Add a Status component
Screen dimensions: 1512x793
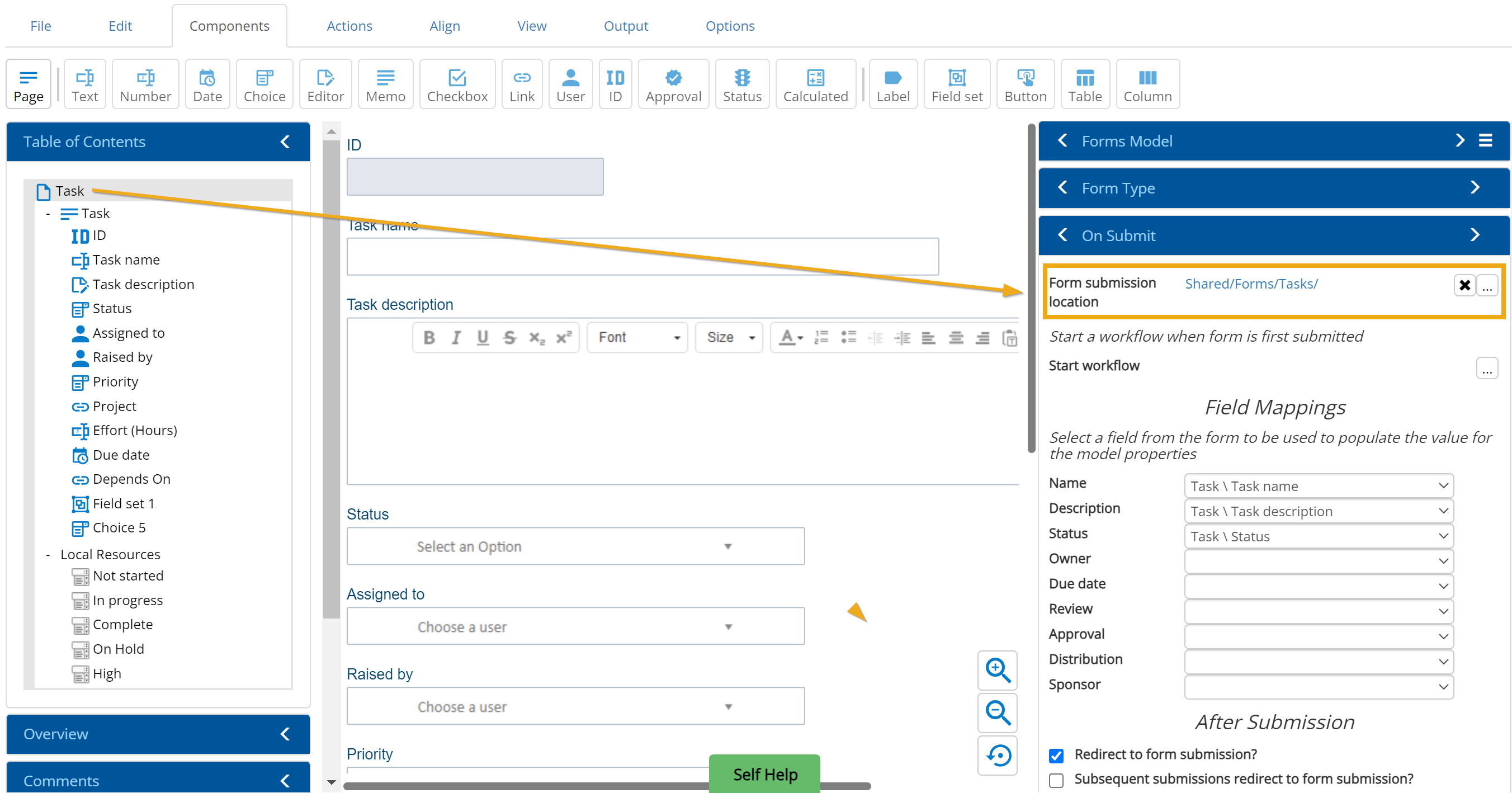coord(741,84)
